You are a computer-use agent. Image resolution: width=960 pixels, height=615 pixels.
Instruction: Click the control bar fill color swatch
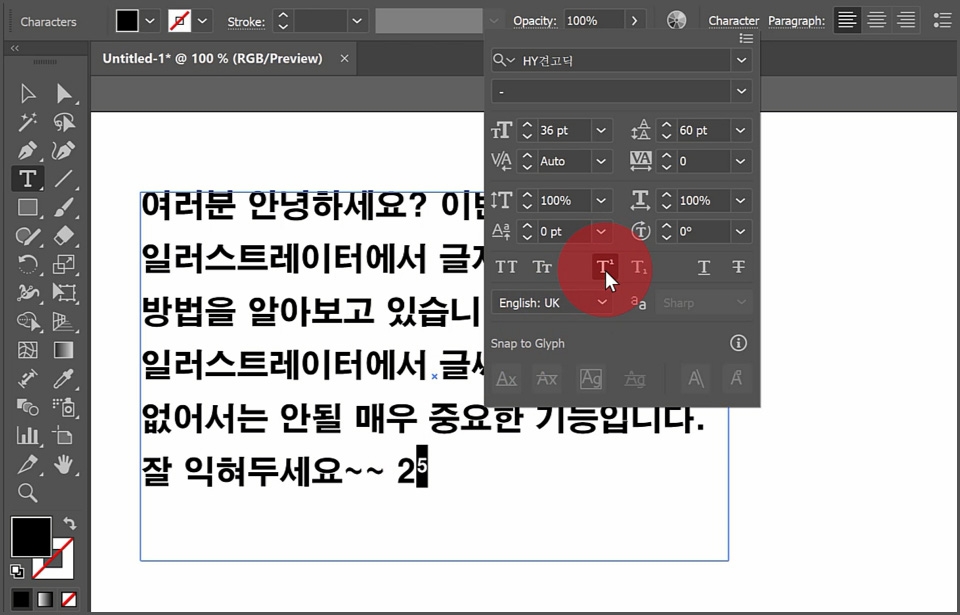pyautogui.click(x=127, y=21)
